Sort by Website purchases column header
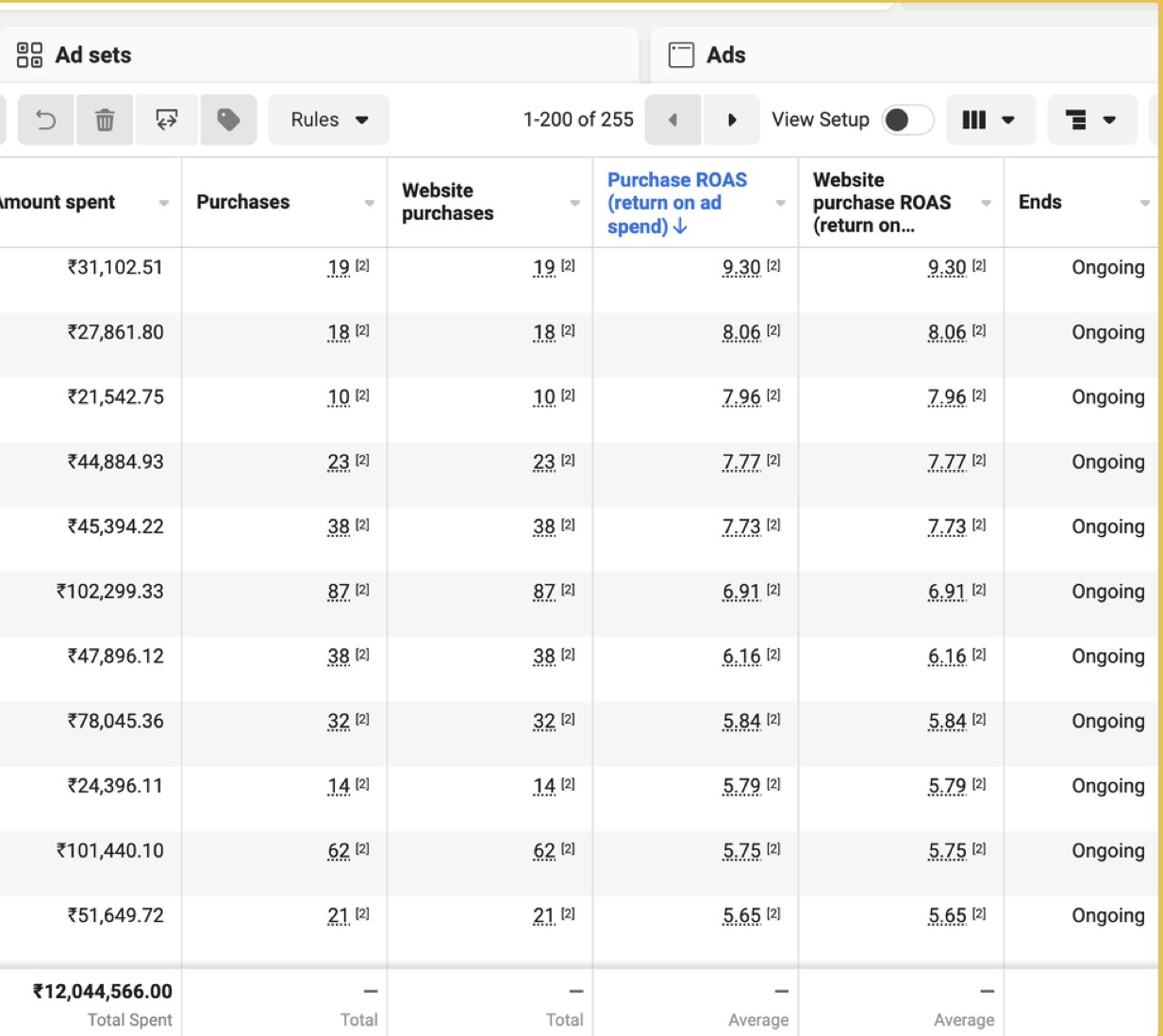 (448, 202)
